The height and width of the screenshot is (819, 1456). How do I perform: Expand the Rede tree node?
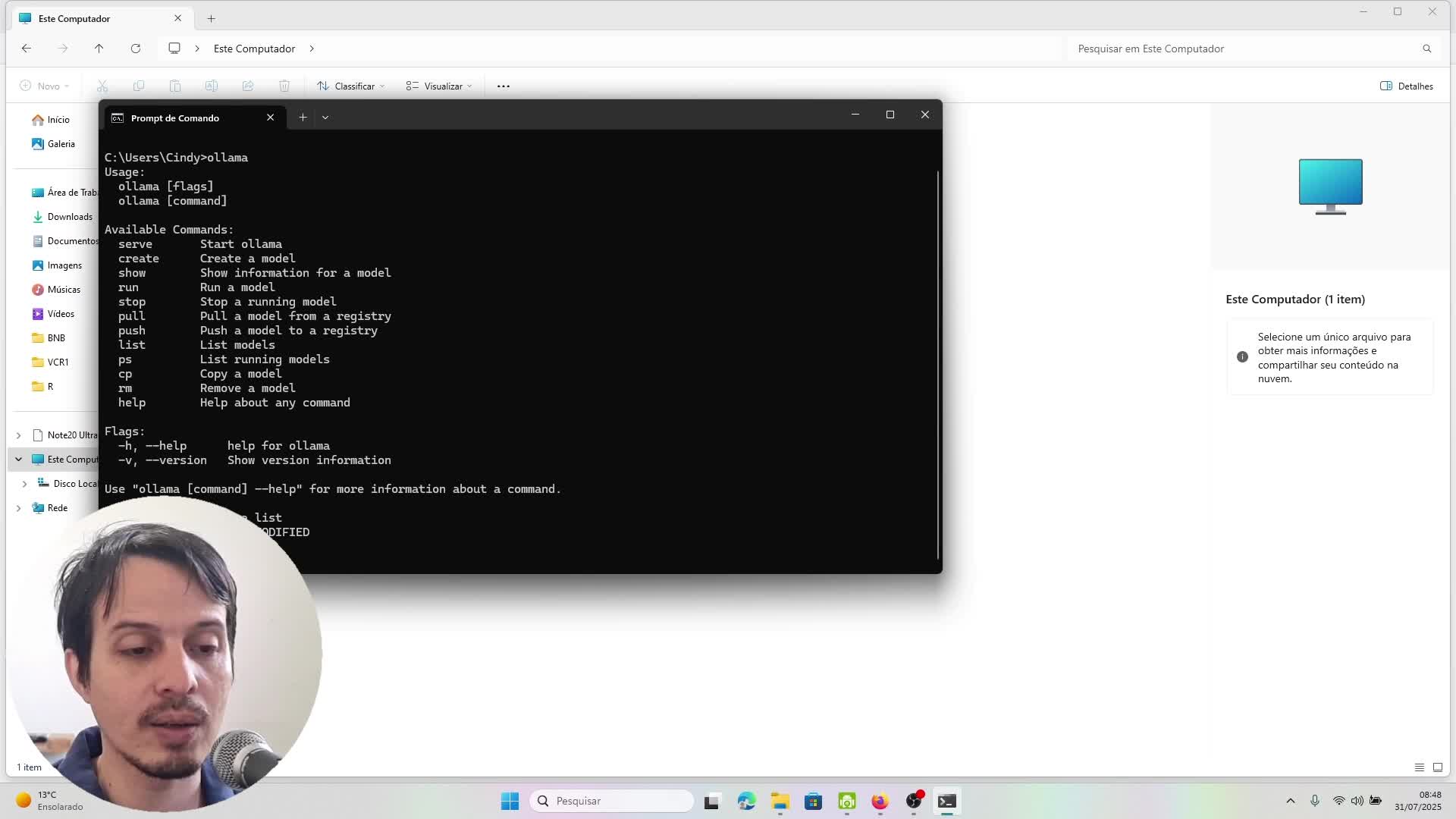pyautogui.click(x=18, y=508)
